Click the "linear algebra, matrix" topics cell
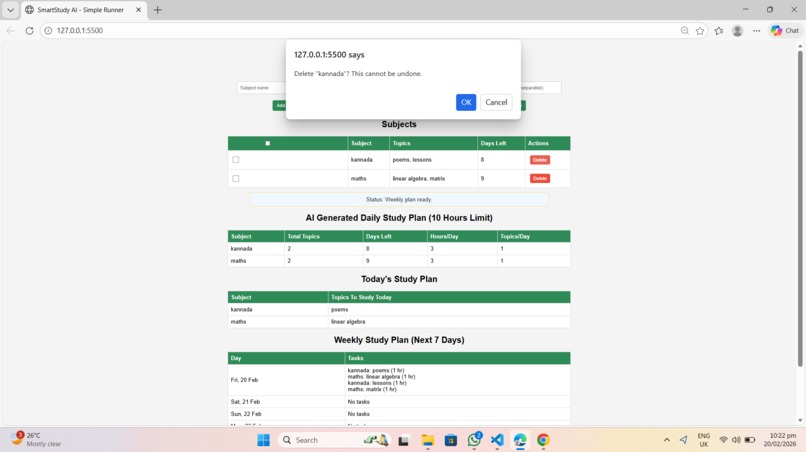The height and width of the screenshot is (452, 806). point(433,178)
